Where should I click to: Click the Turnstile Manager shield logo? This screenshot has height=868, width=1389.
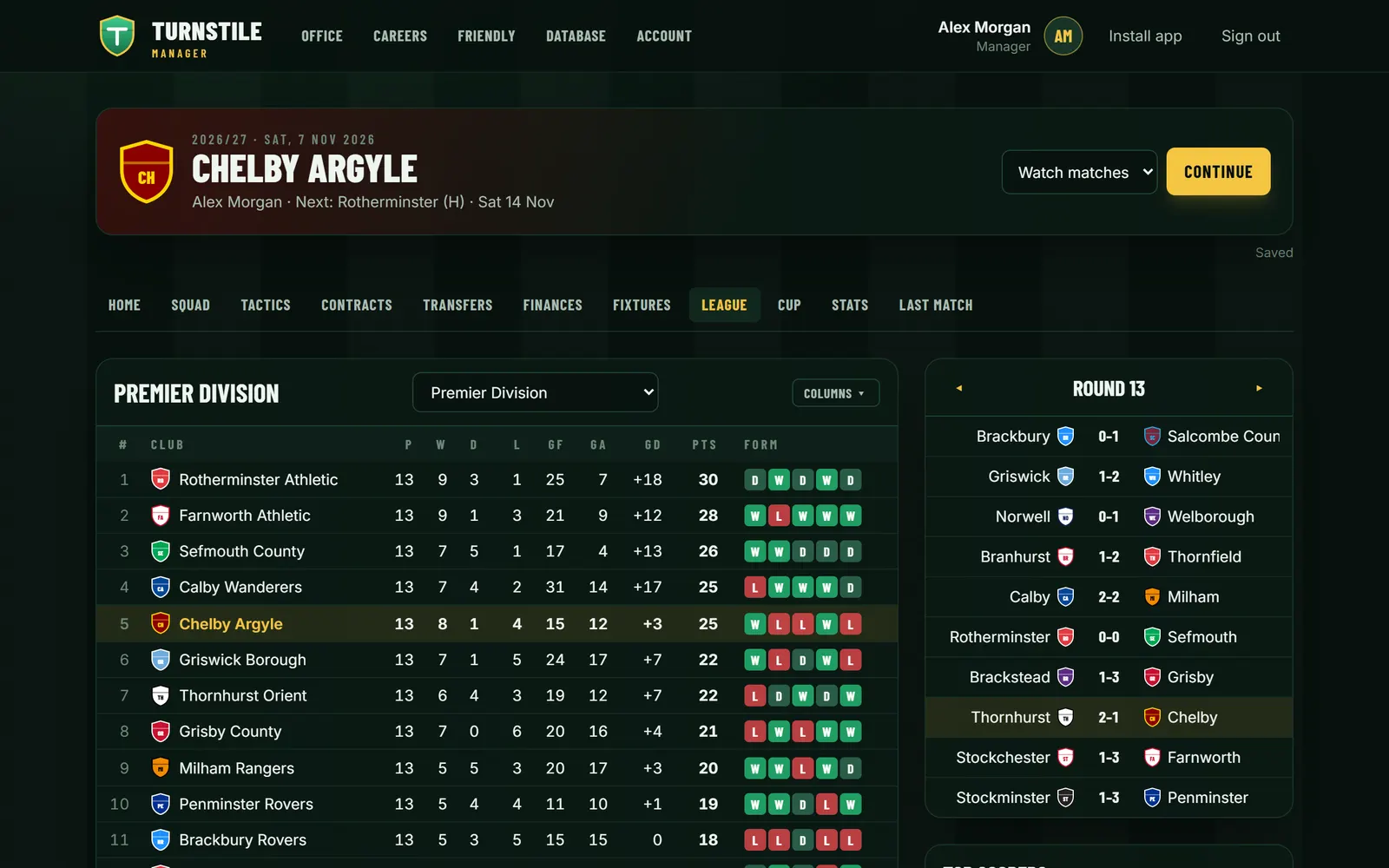[117, 36]
